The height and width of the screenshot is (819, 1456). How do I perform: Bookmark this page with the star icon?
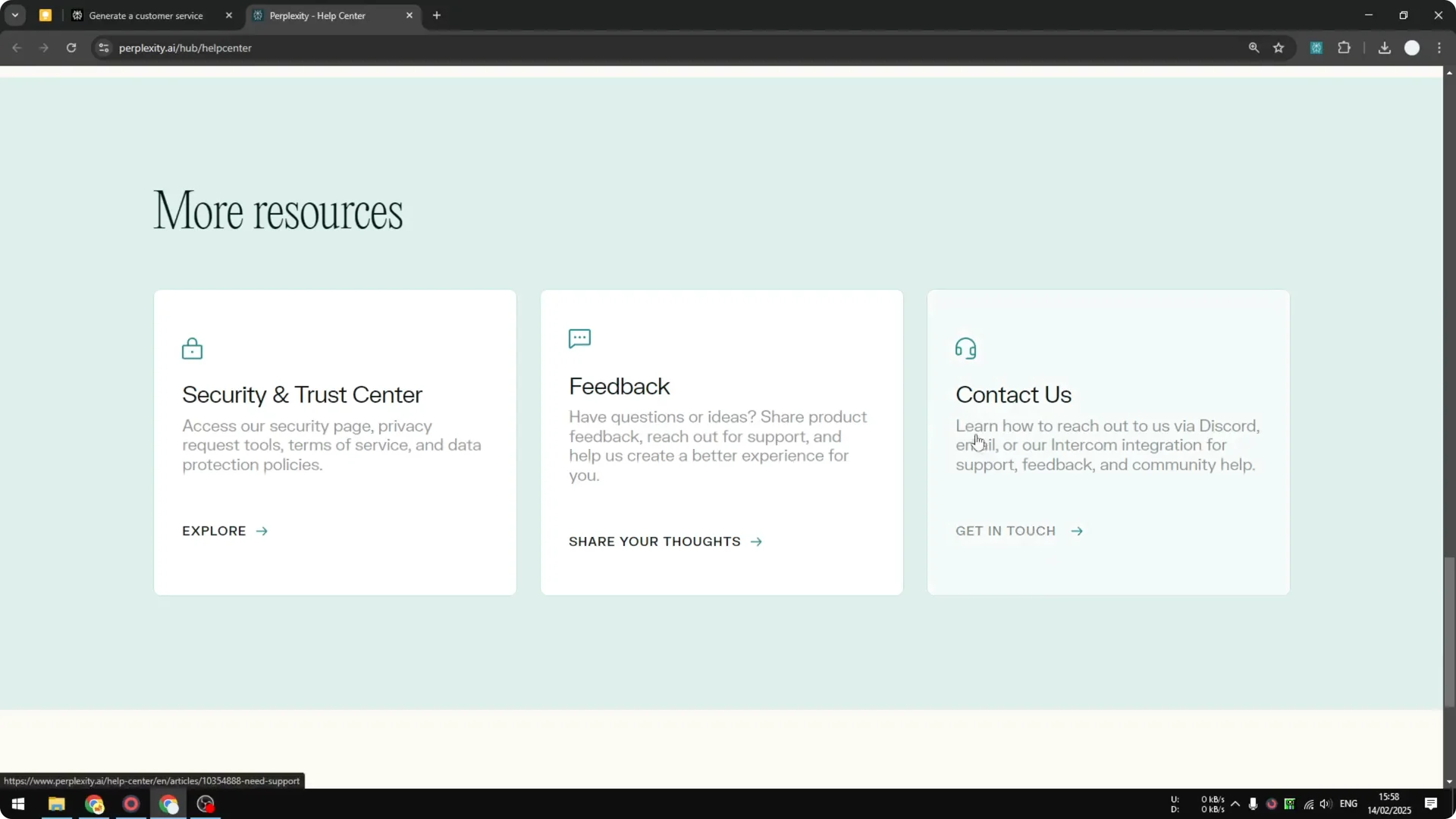click(1279, 47)
